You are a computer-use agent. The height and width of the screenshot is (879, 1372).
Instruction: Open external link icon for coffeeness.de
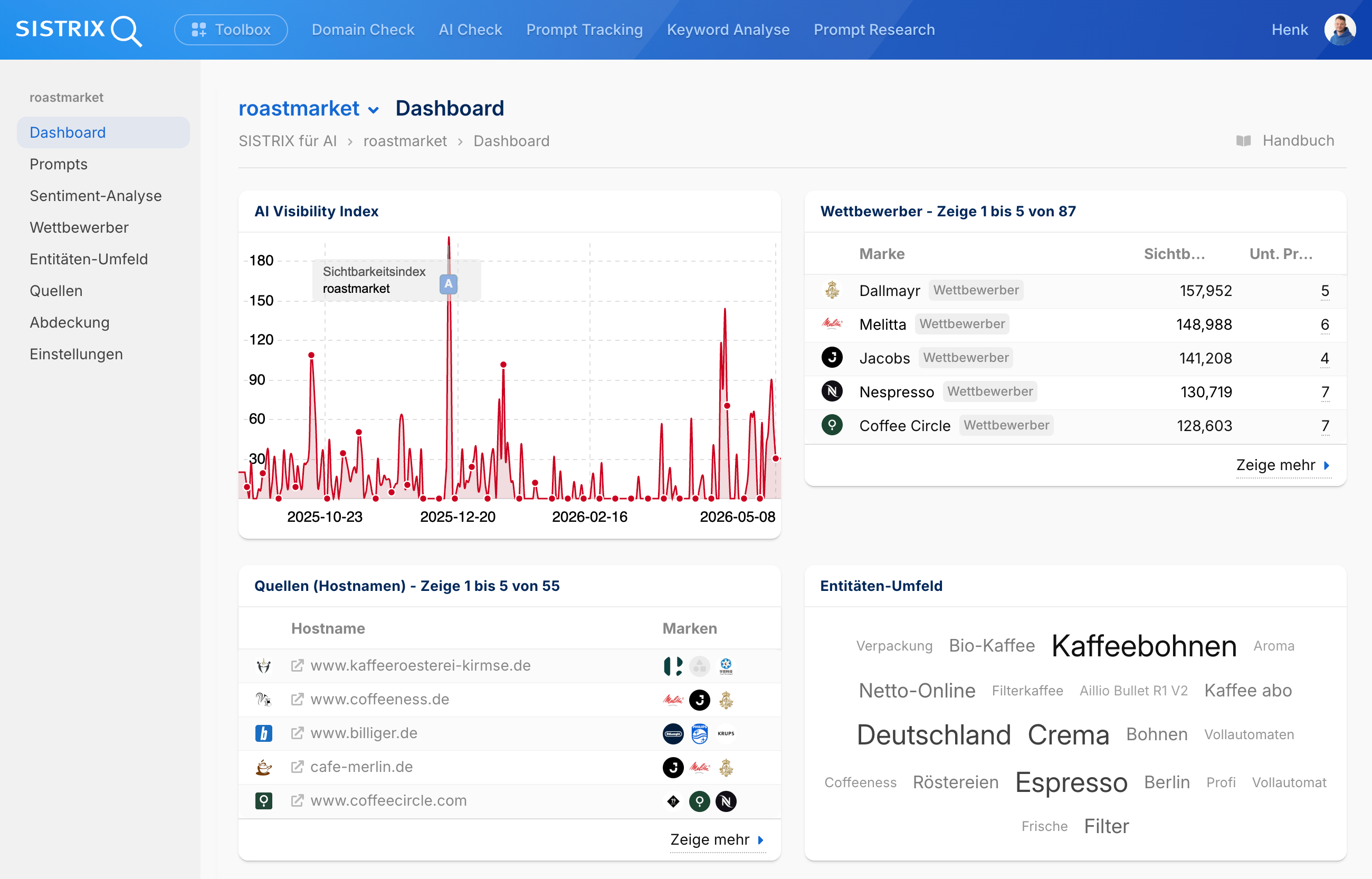coord(297,699)
